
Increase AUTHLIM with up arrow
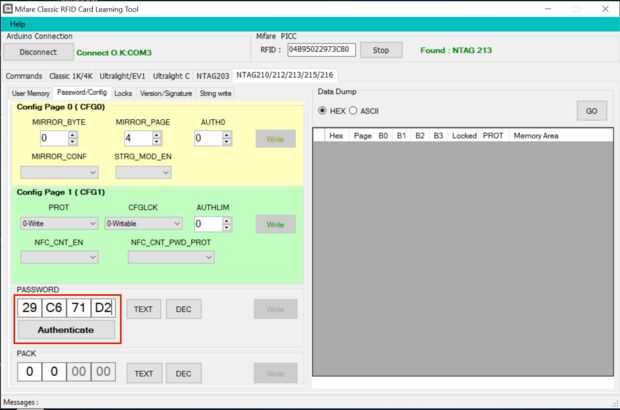[227, 221]
